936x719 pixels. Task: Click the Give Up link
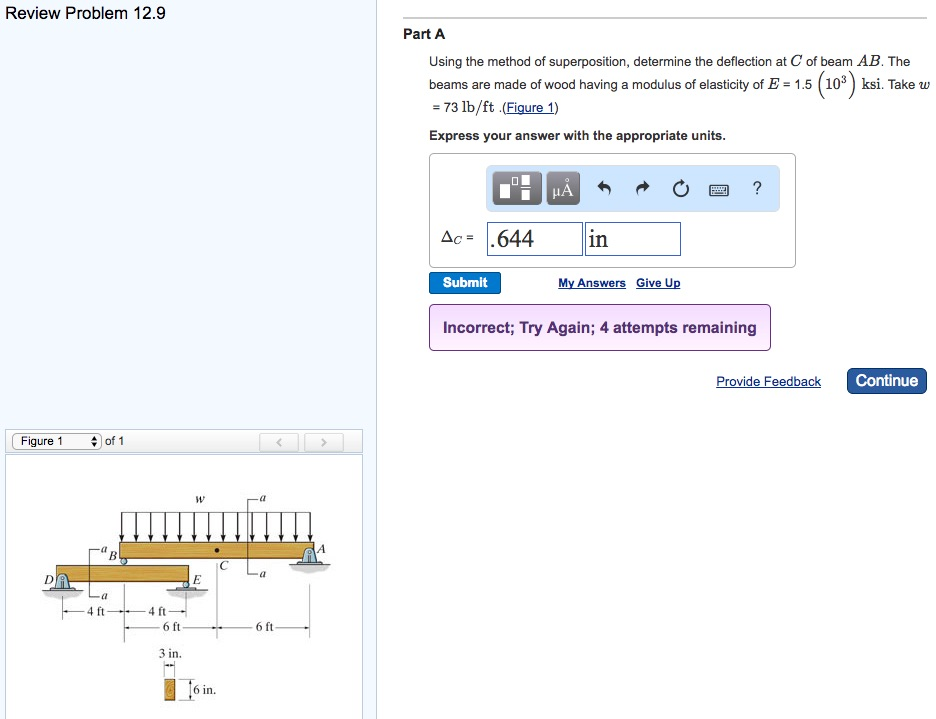(x=658, y=283)
